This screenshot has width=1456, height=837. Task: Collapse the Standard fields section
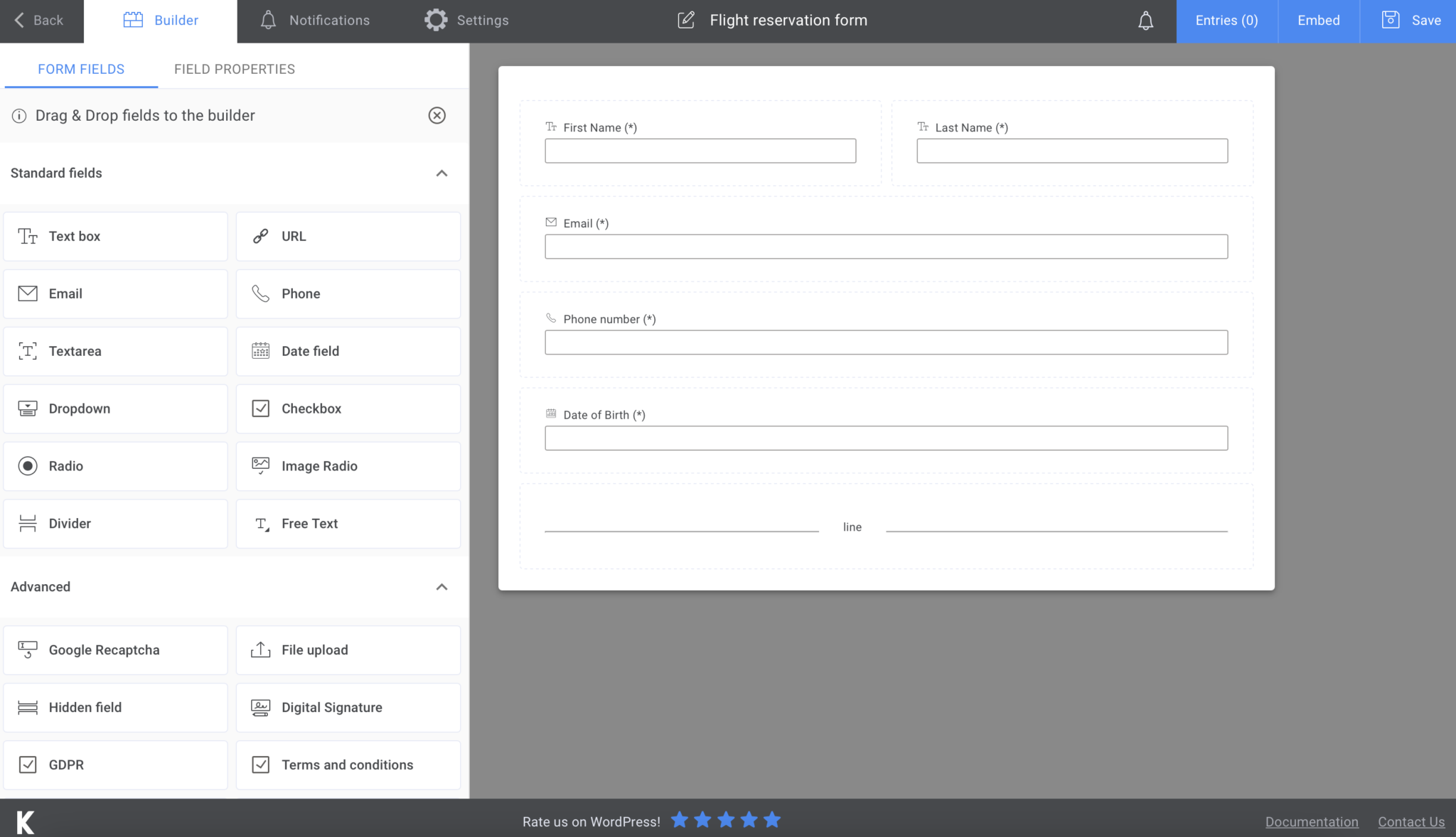(442, 174)
